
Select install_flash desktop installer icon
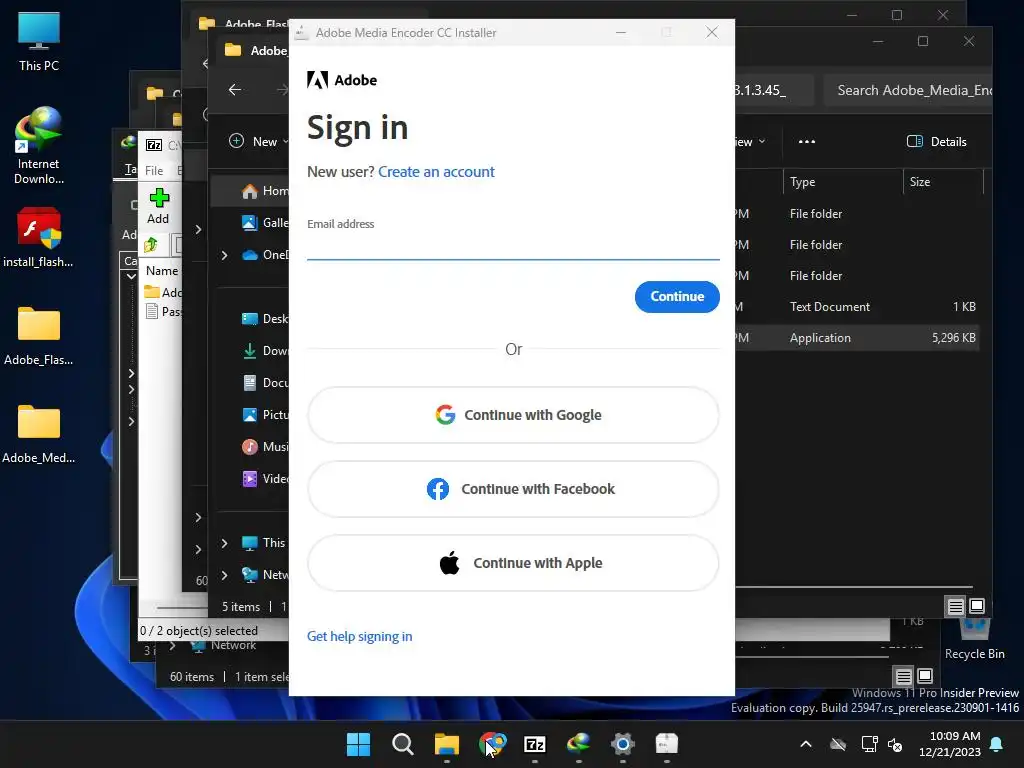[39, 238]
